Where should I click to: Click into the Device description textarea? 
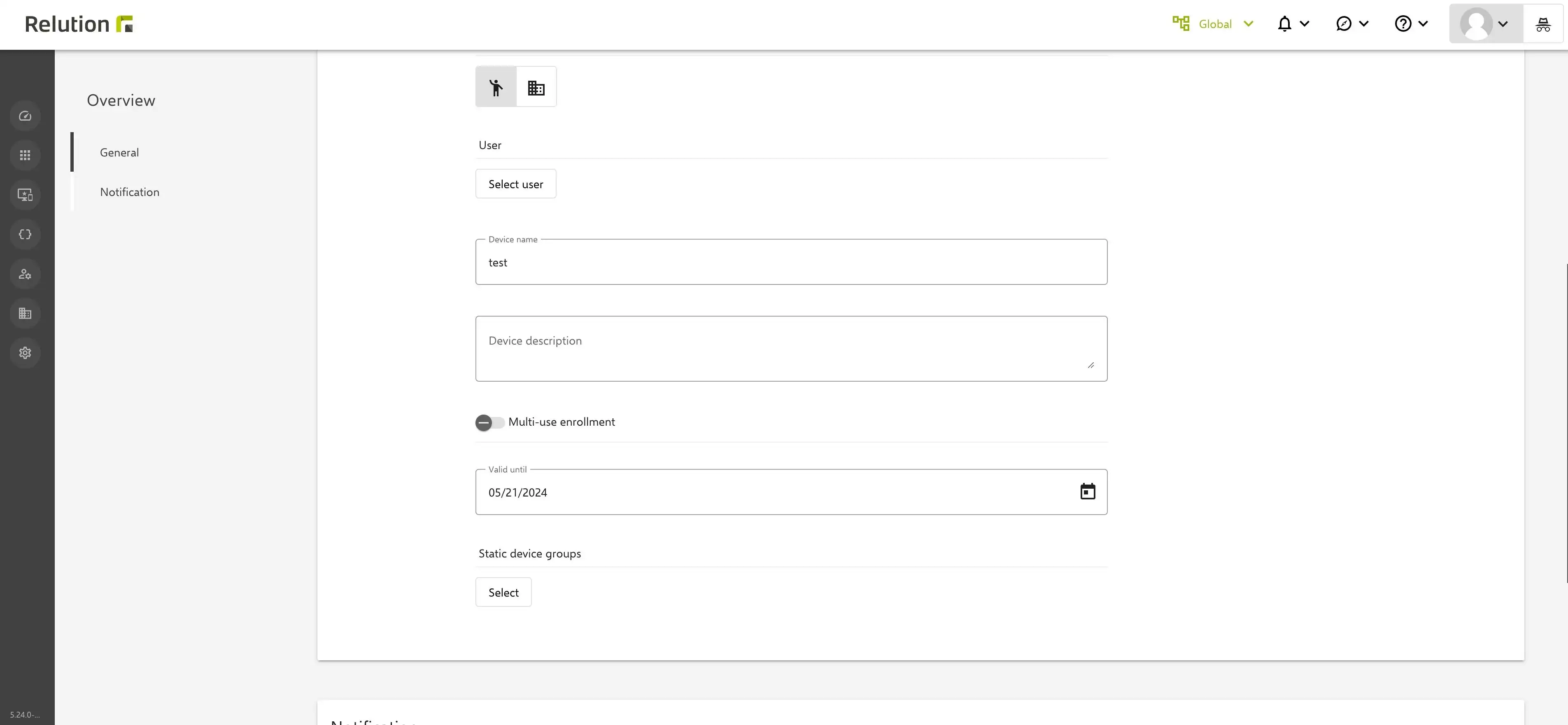(x=791, y=349)
